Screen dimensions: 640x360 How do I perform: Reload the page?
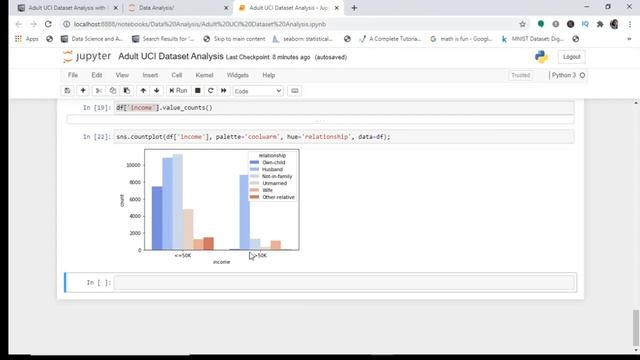(48, 24)
